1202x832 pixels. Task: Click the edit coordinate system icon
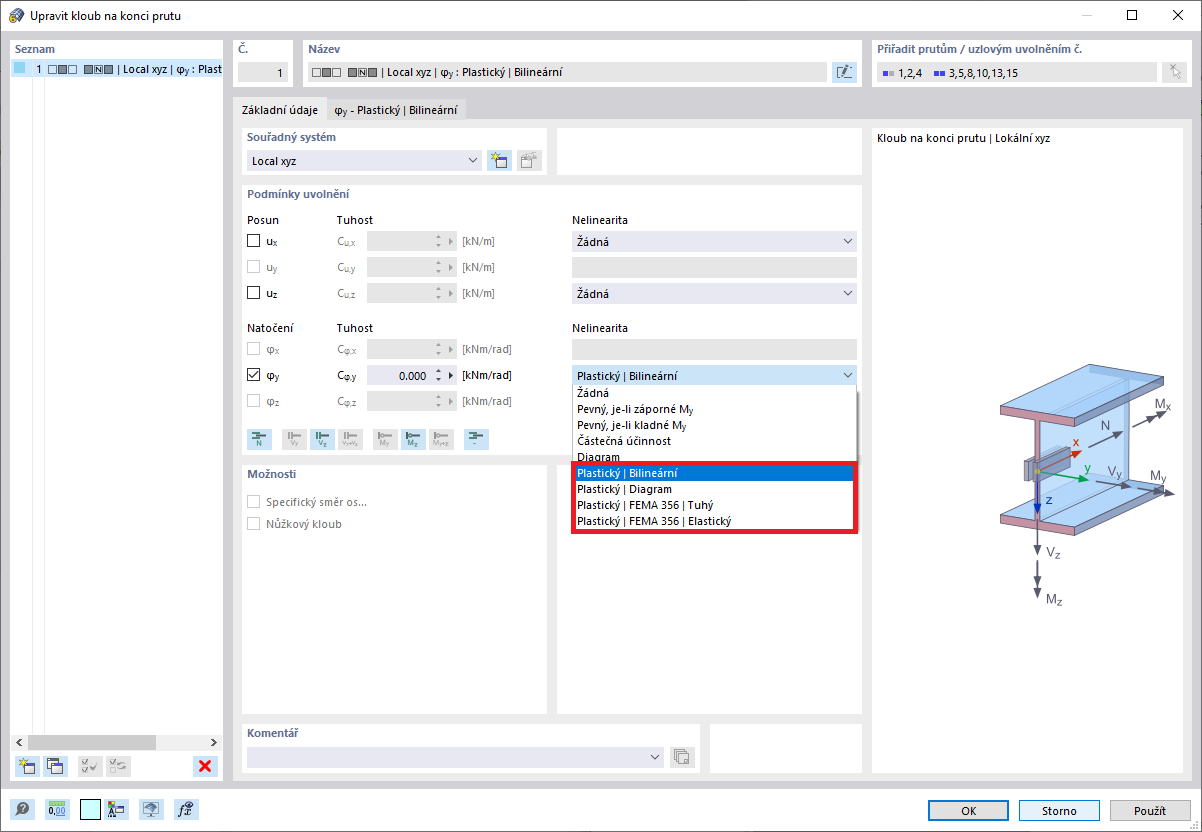pos(529,160)
